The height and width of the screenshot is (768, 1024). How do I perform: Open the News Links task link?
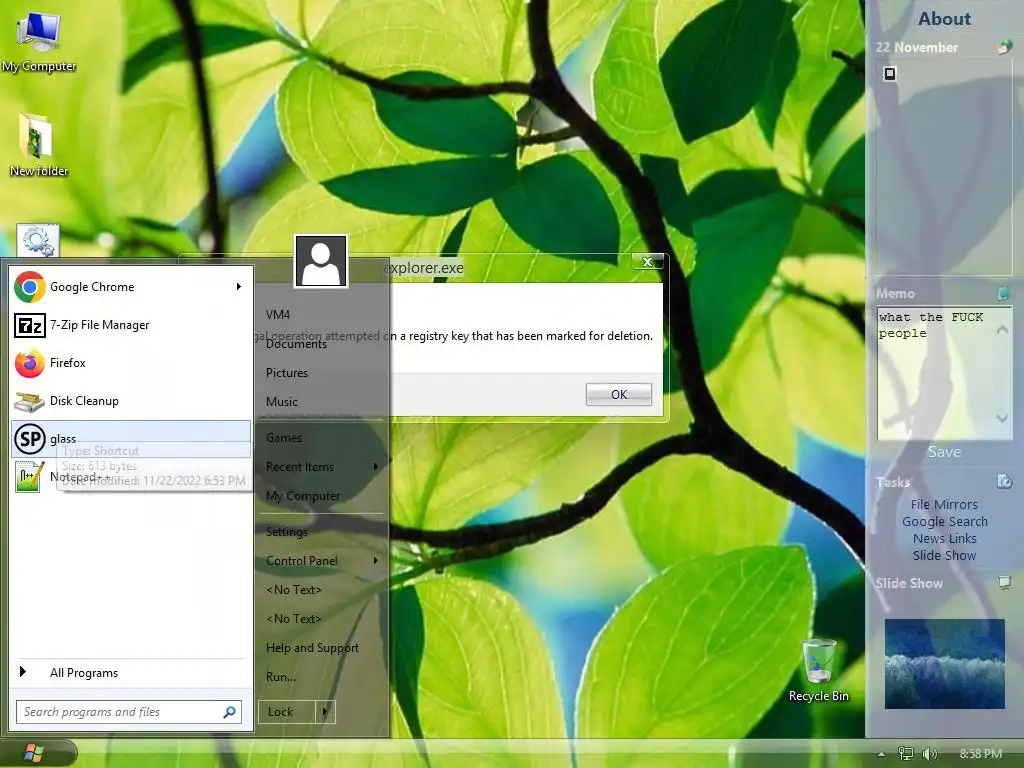click(944, 538)
